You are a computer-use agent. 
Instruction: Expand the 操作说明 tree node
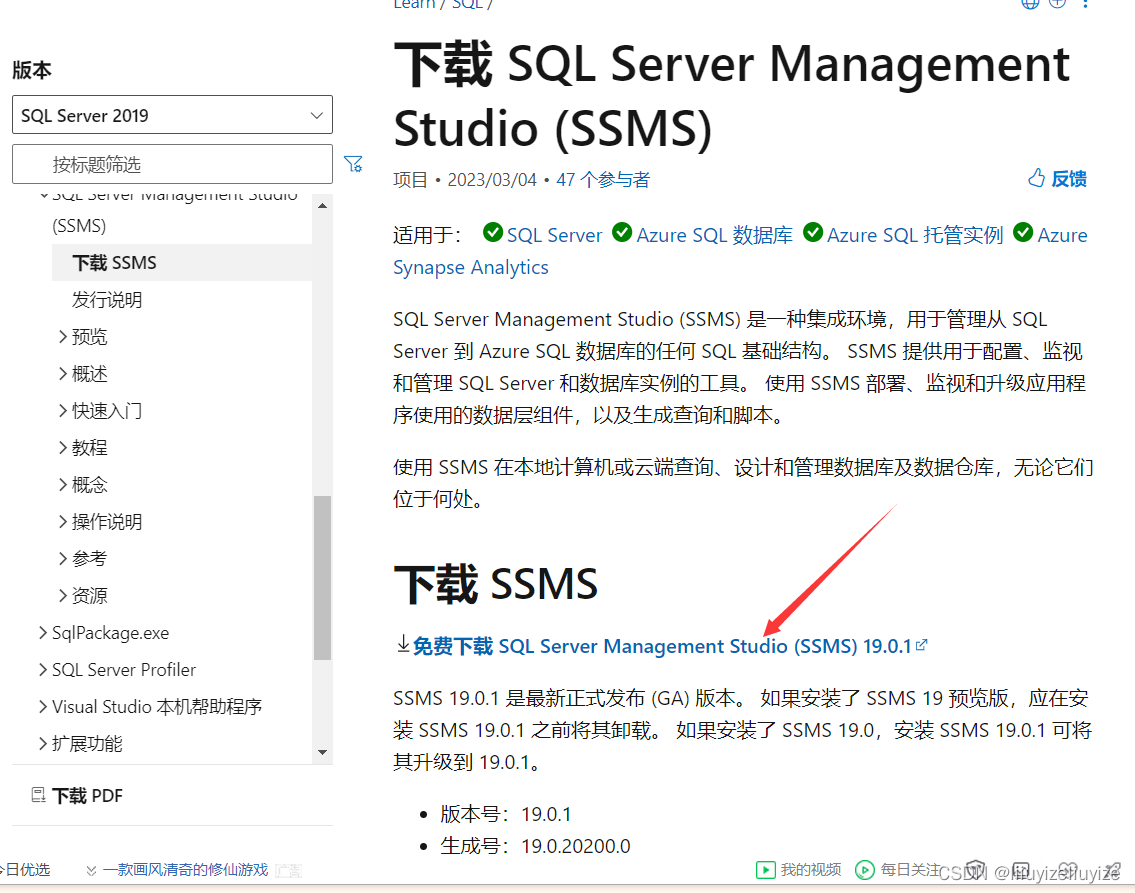pos(63,522)
